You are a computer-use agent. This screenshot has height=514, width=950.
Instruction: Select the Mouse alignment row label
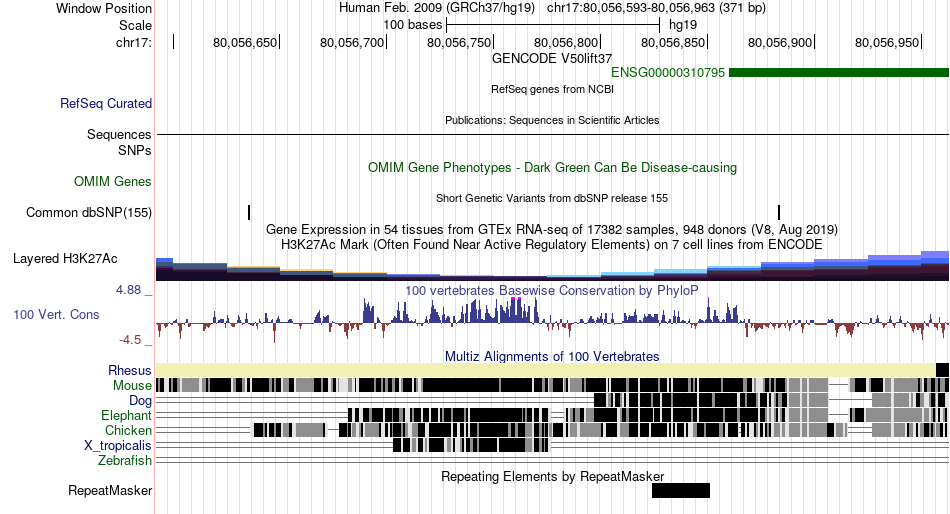tap(132, 386)
